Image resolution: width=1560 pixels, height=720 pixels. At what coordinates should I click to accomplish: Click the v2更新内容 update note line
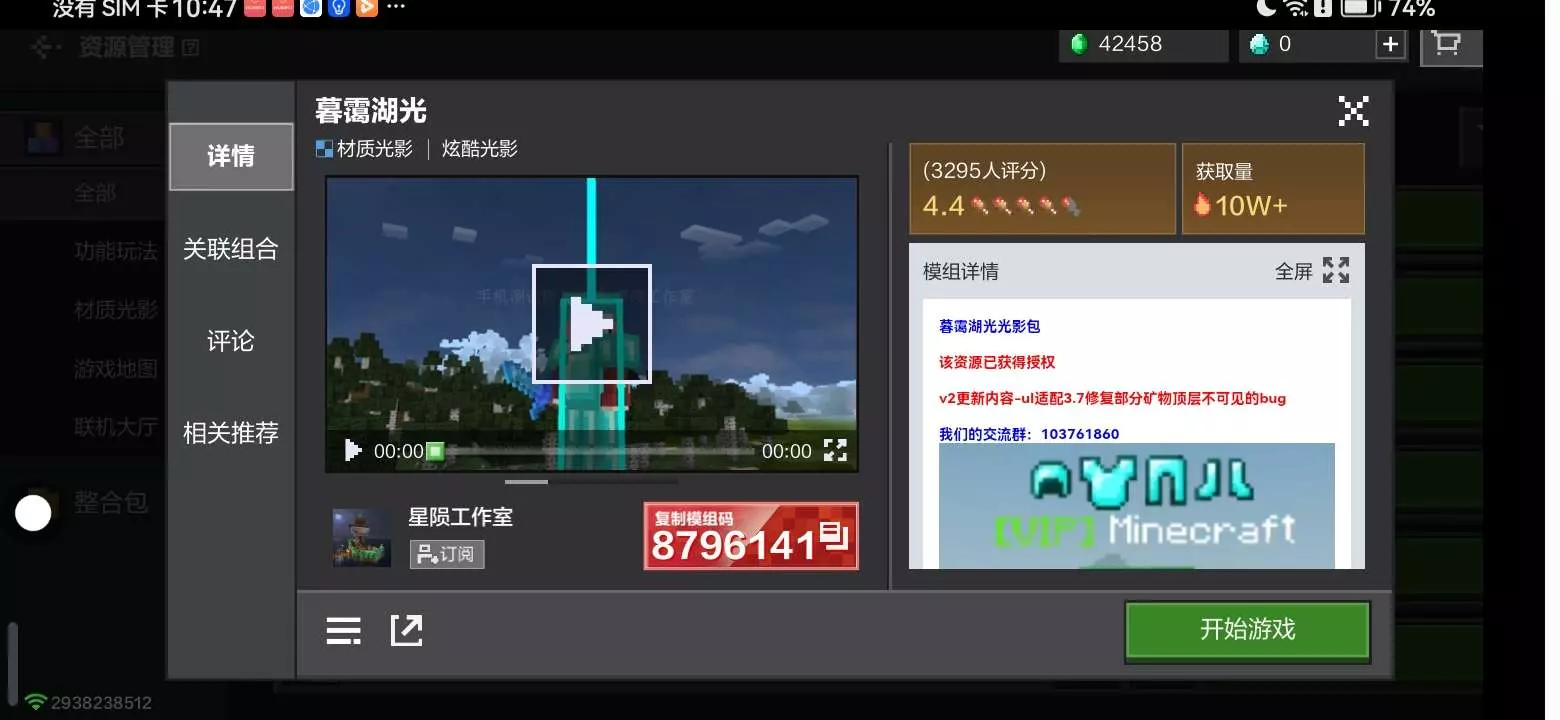pyautogui.click(x=1112, y=398)
